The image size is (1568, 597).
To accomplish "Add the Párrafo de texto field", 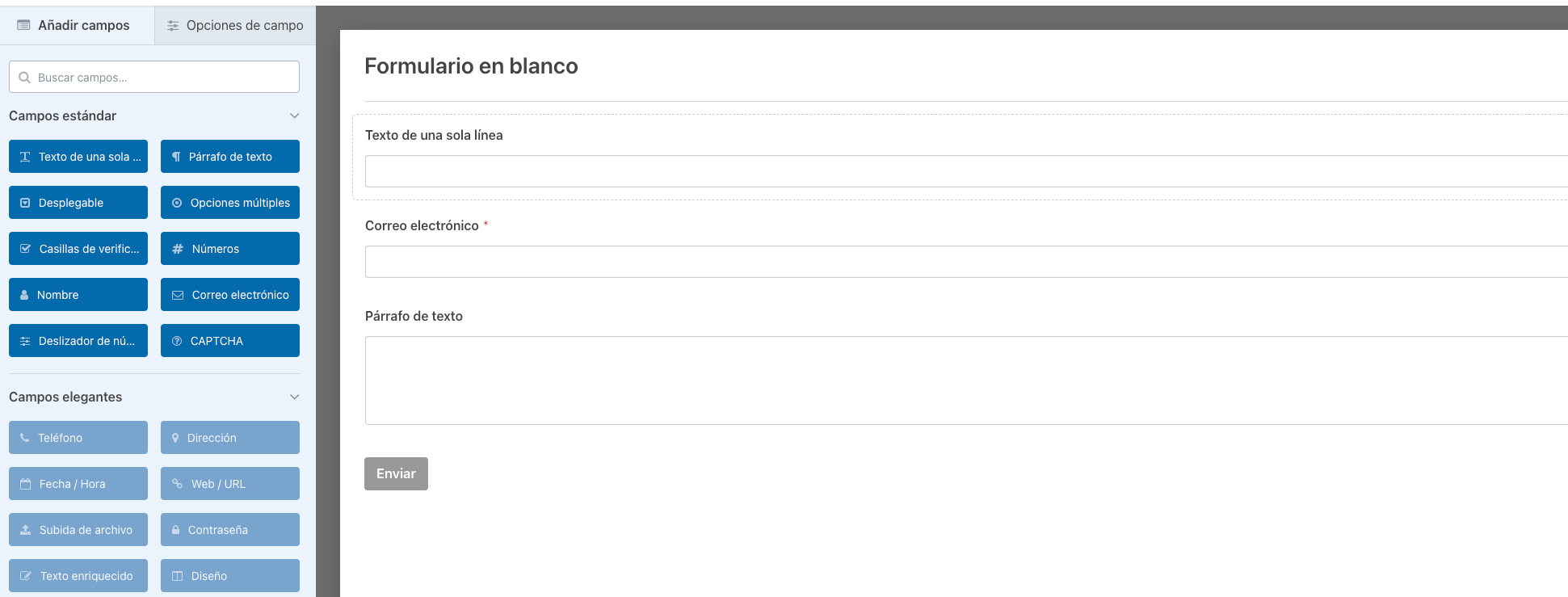I will coord(230,157).
